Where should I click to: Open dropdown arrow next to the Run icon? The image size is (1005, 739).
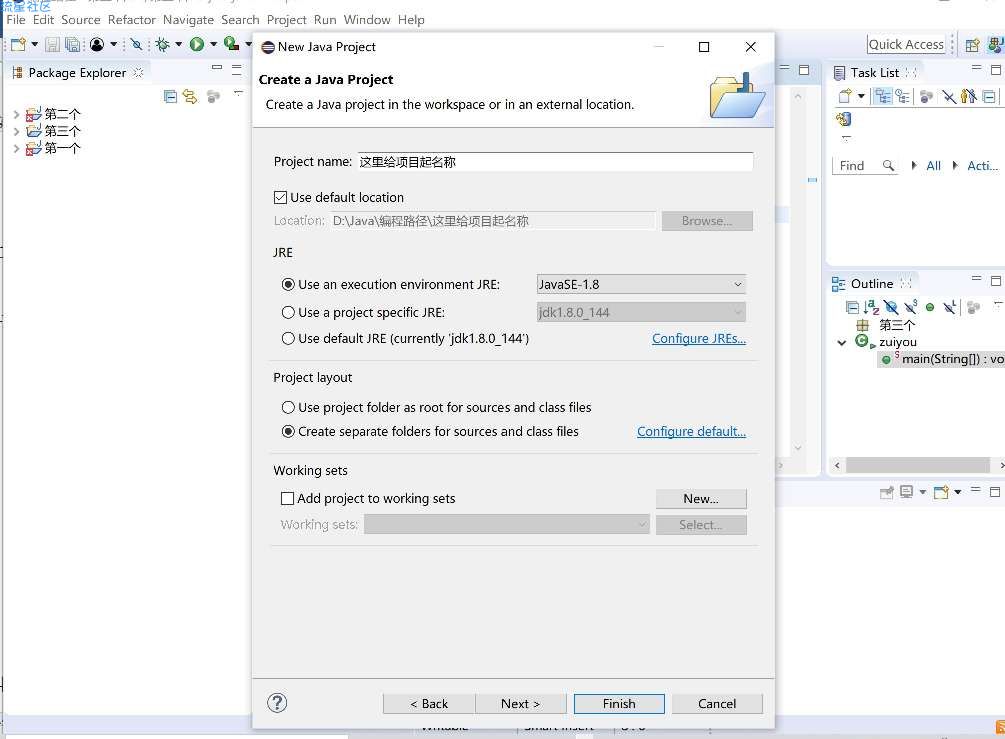(x=213, y=44)
